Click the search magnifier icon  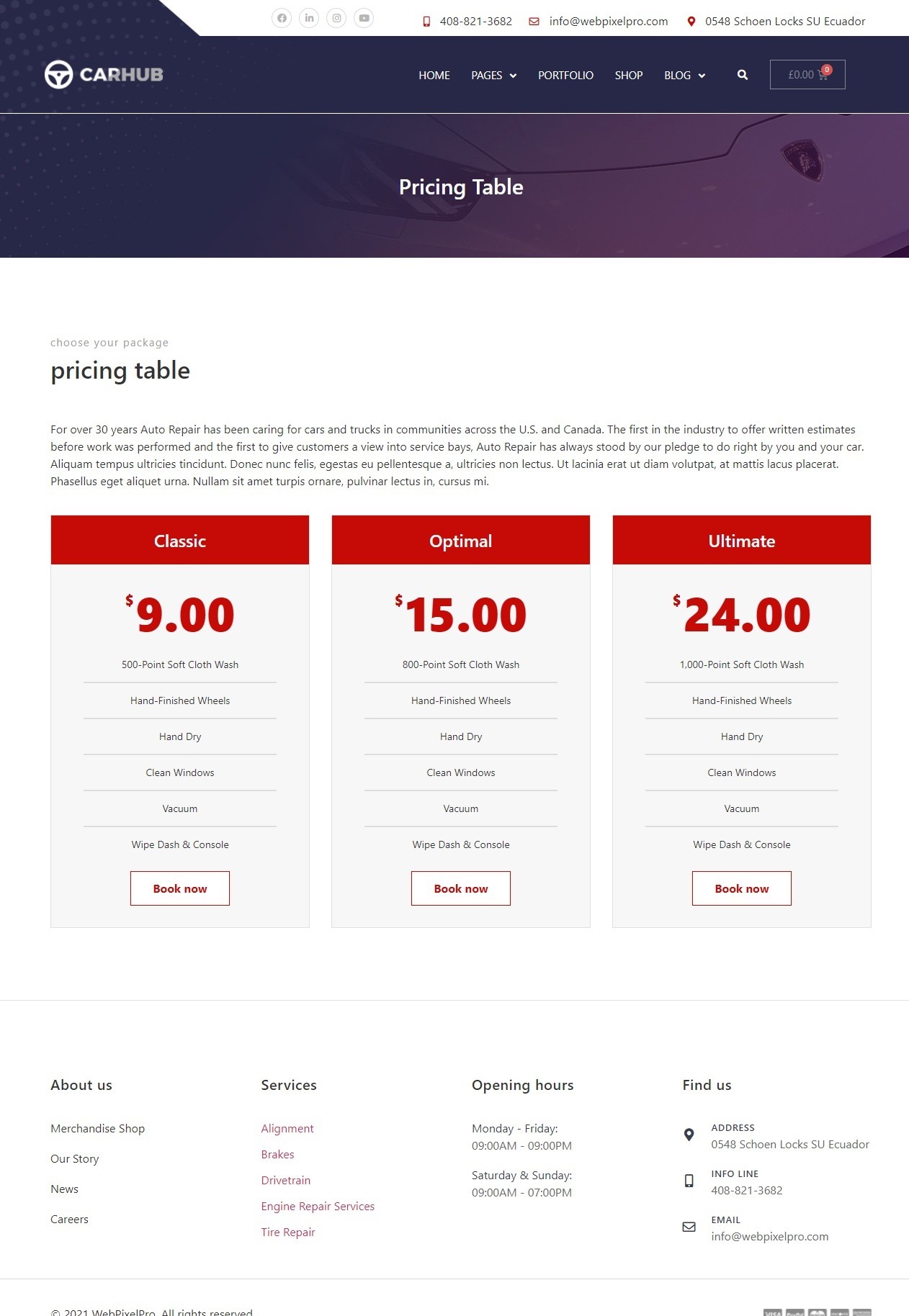coord(743,75)
